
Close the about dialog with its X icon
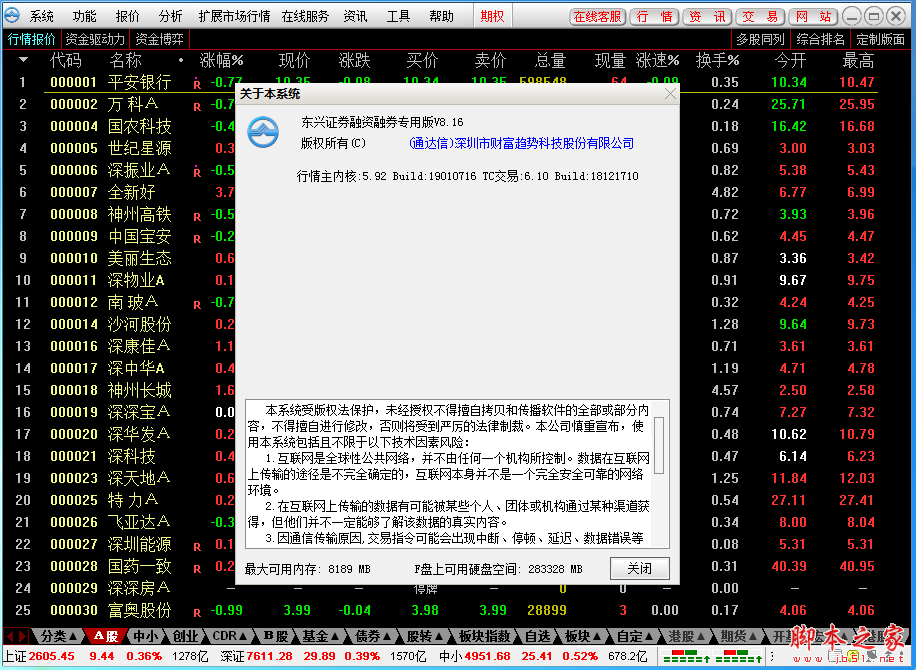point(670,94)
